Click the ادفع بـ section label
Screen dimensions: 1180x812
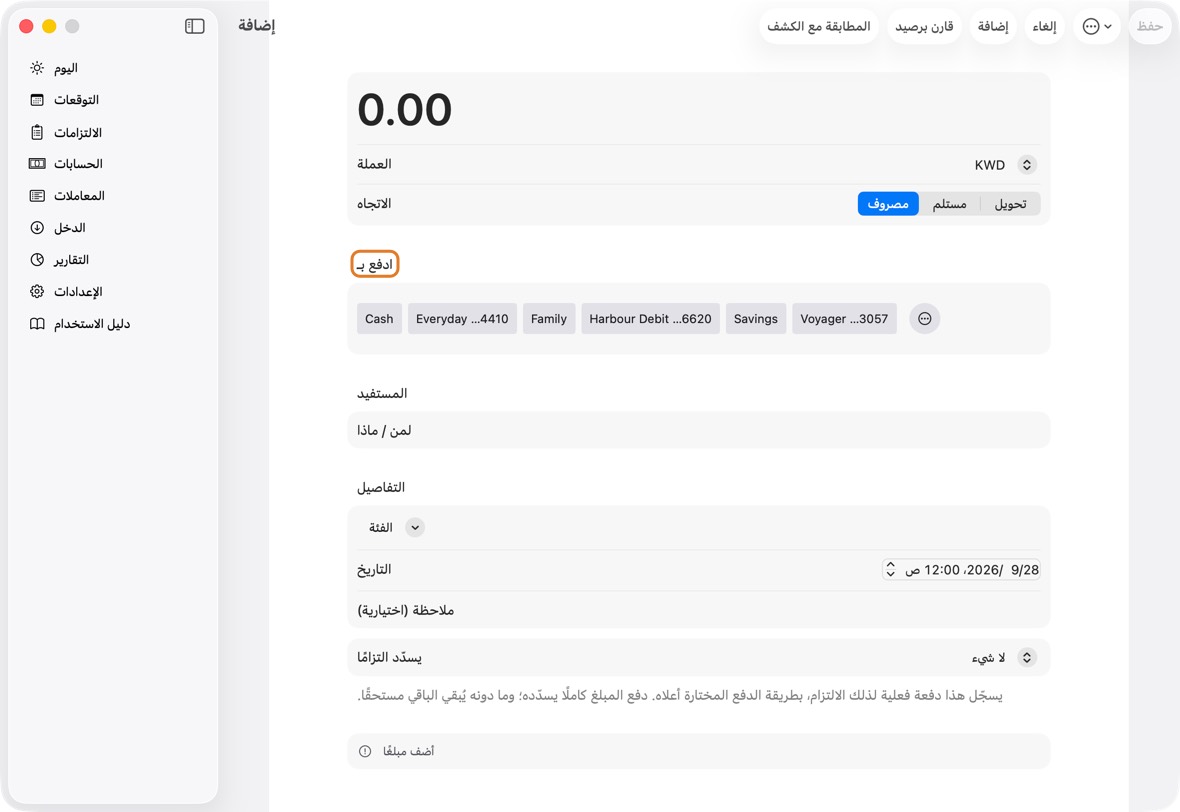pyautogui.click(x=375, y=265)
